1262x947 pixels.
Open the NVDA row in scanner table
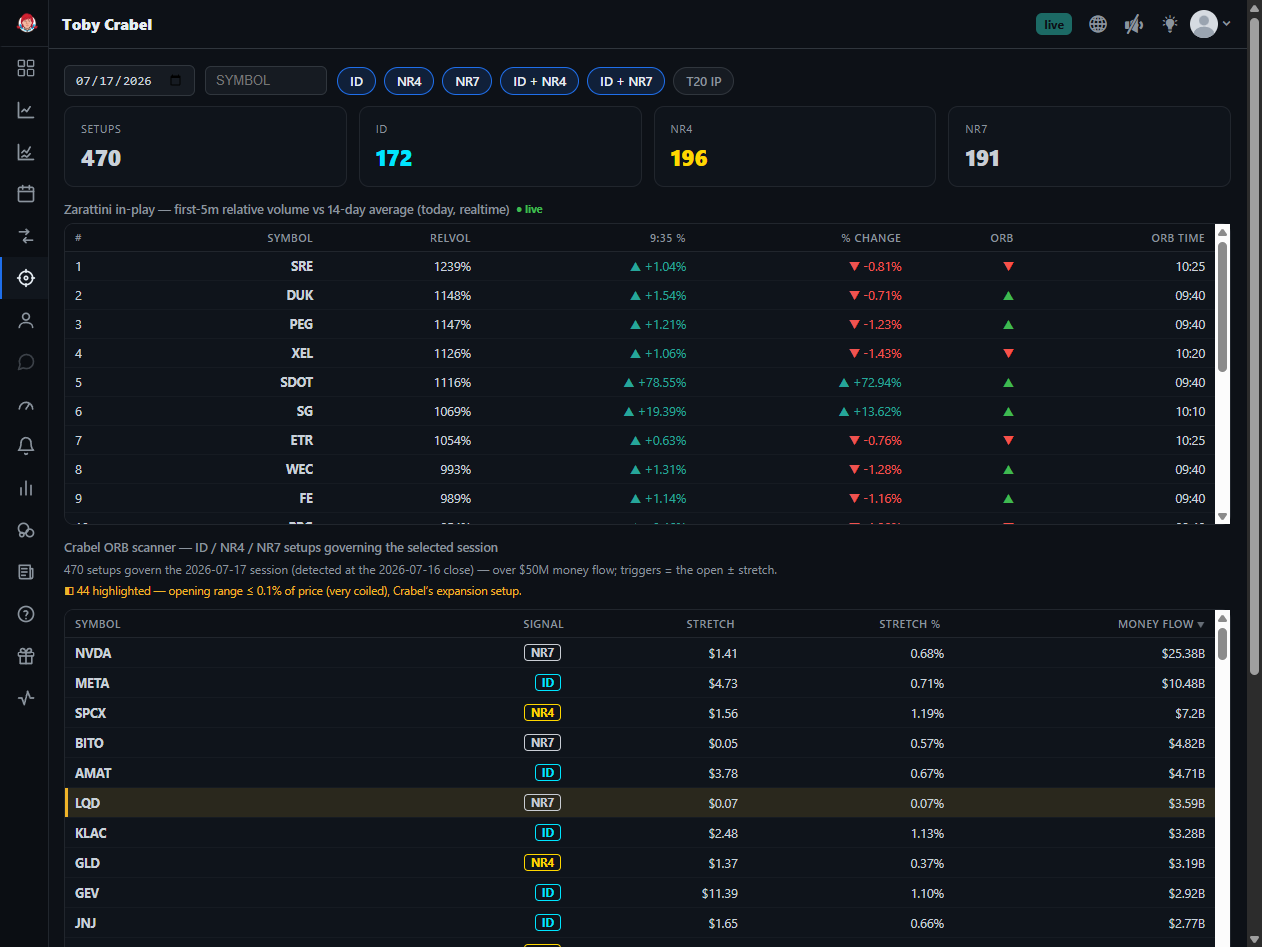click(x=639, y=653)
